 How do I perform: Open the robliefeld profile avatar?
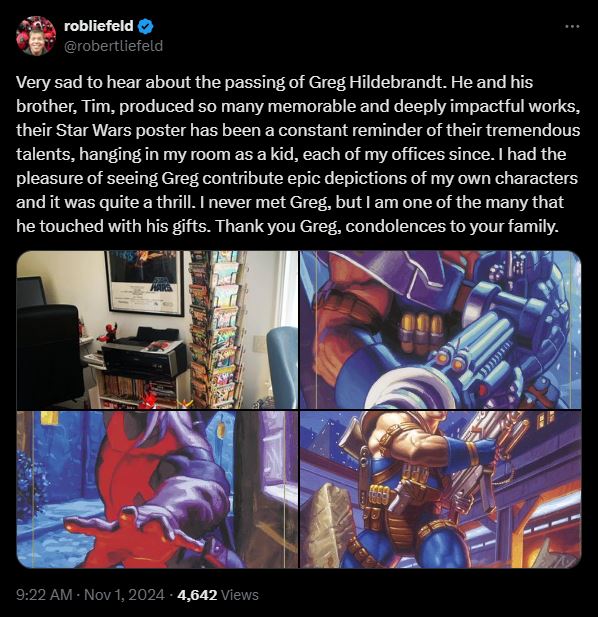(x=36, y=36)
